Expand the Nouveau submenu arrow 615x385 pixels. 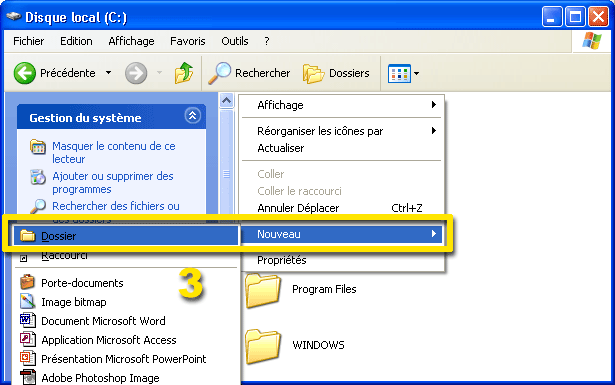pos(434,234)
